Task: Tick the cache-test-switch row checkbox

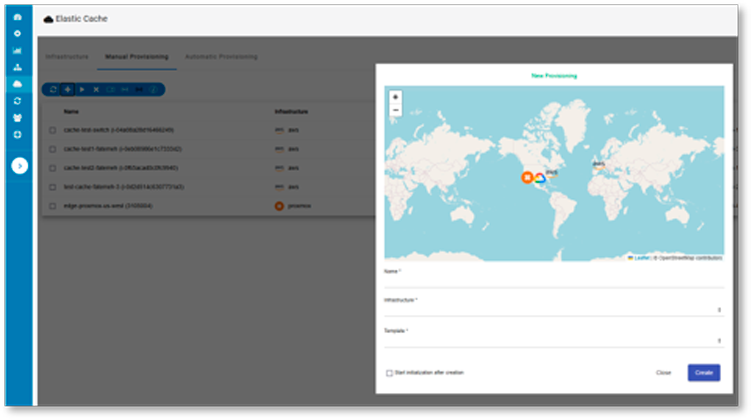Action: coord(53,130)
